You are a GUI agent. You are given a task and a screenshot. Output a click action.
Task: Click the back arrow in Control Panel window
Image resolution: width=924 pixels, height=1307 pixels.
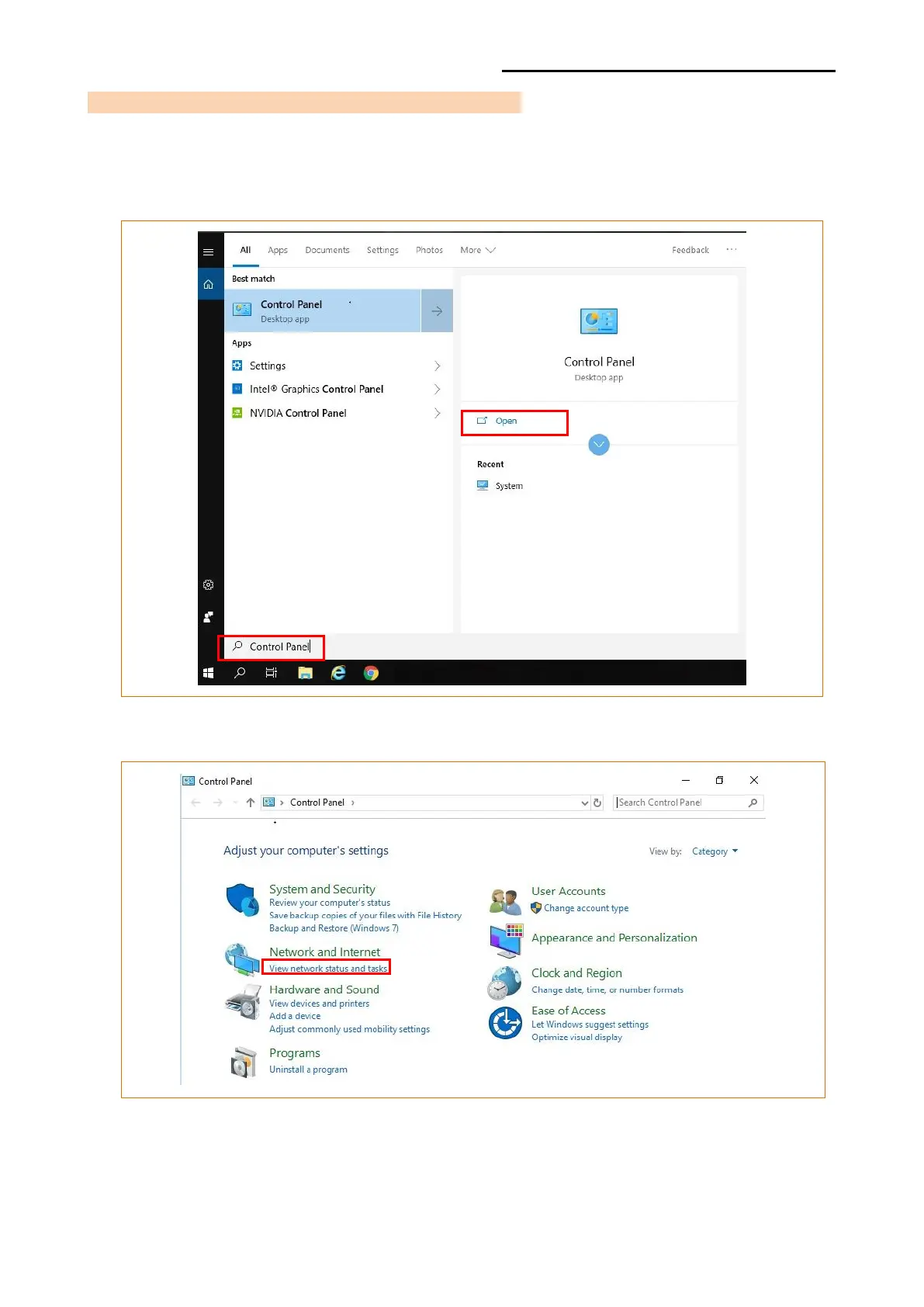point(196,803)
